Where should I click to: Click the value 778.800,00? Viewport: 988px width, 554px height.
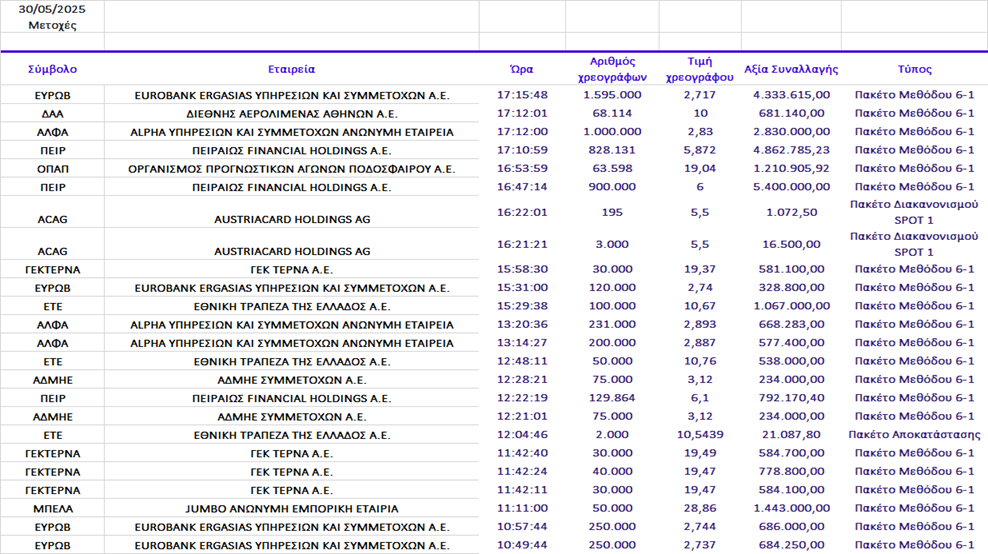point(791,471)
